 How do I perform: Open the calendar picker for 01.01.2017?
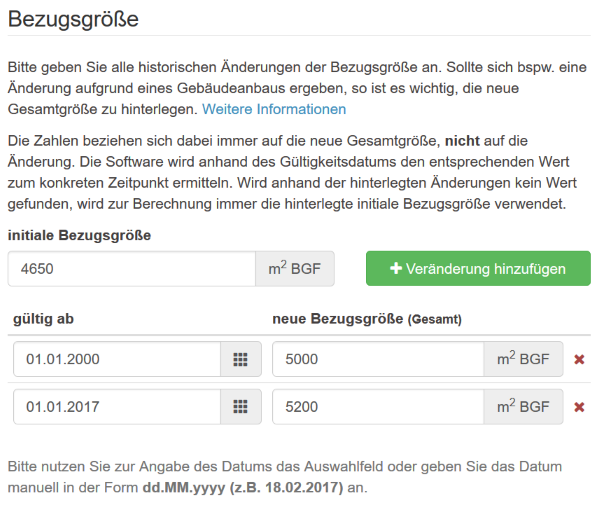(240, 407)
